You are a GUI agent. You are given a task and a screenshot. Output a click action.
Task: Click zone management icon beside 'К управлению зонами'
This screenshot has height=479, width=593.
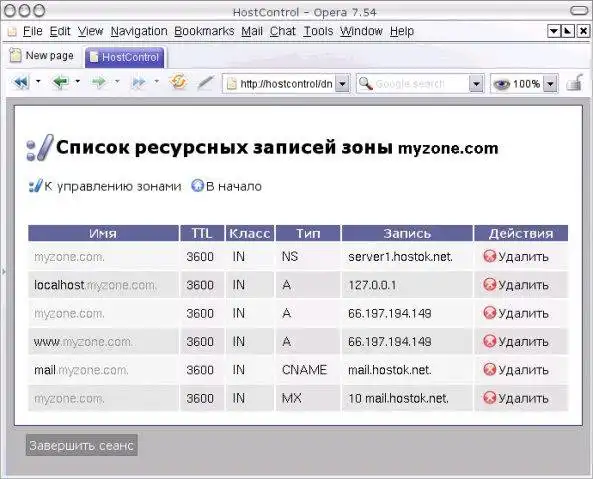pos(35,186)
